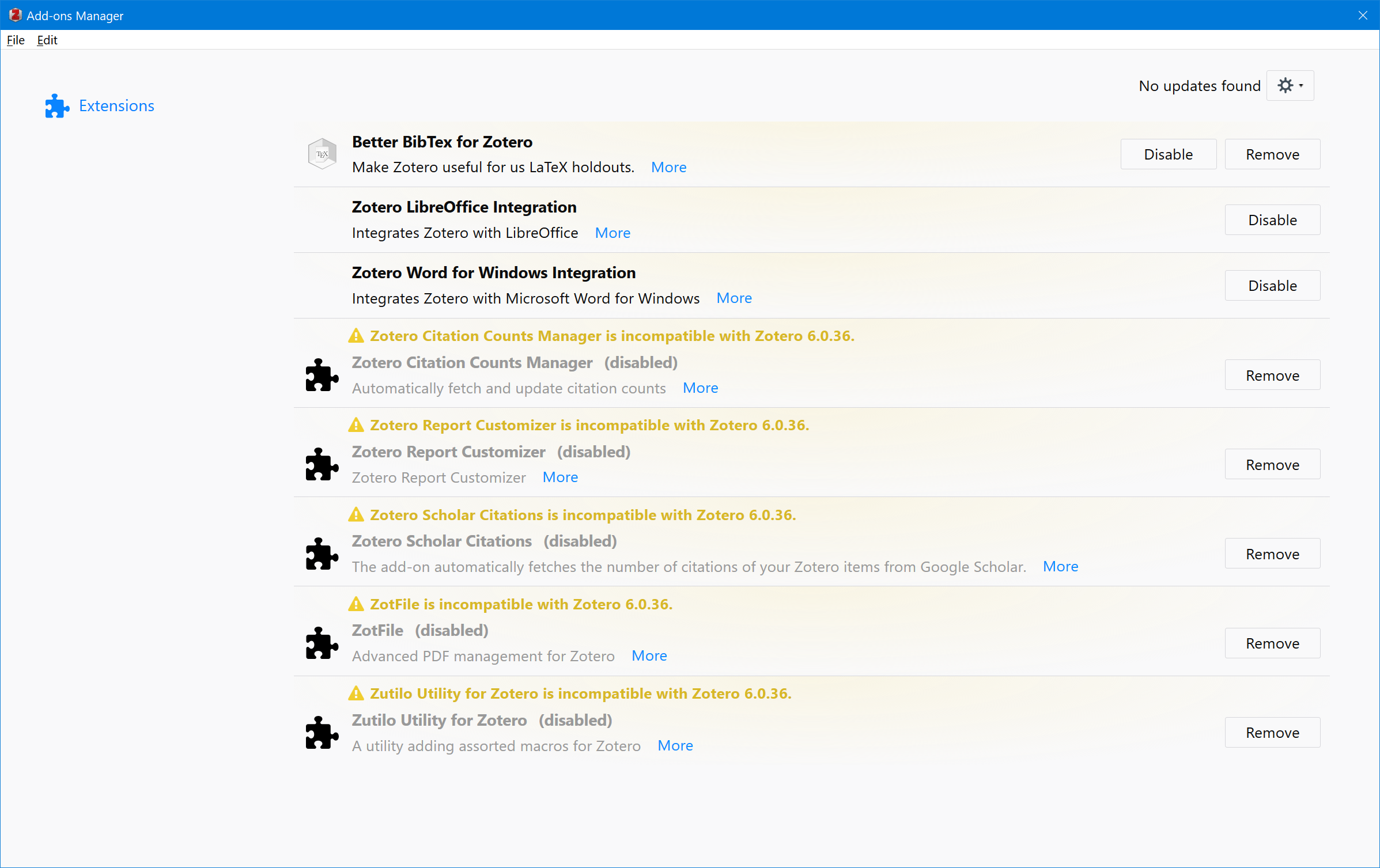Click Zotero Report Customizer puzzle icon
The image size is (1380, 868).
click(322, 464)
